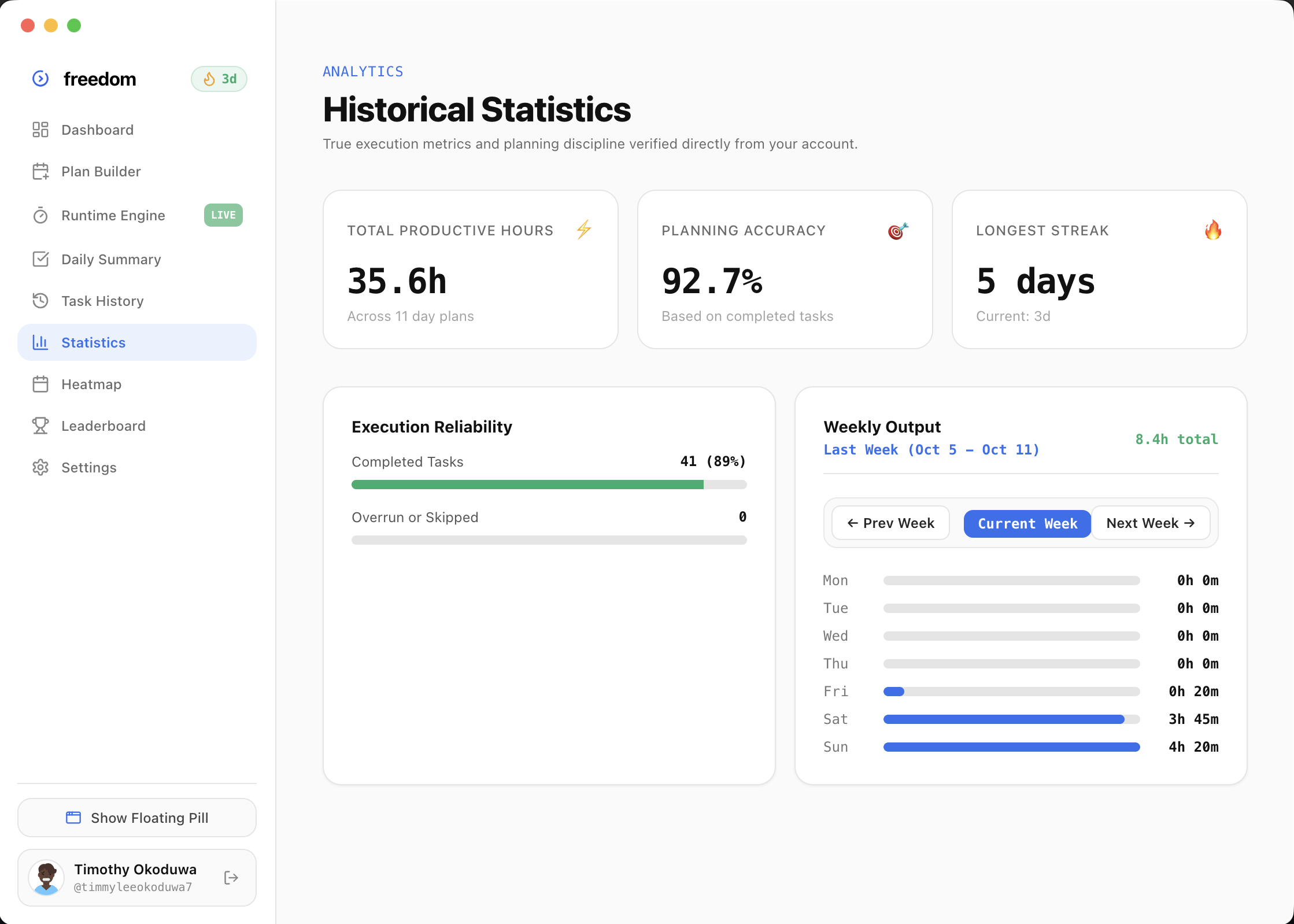Click the Runtime Engine stopwatch icon
Screen dimensions: 1294x924
coord(40,215)
